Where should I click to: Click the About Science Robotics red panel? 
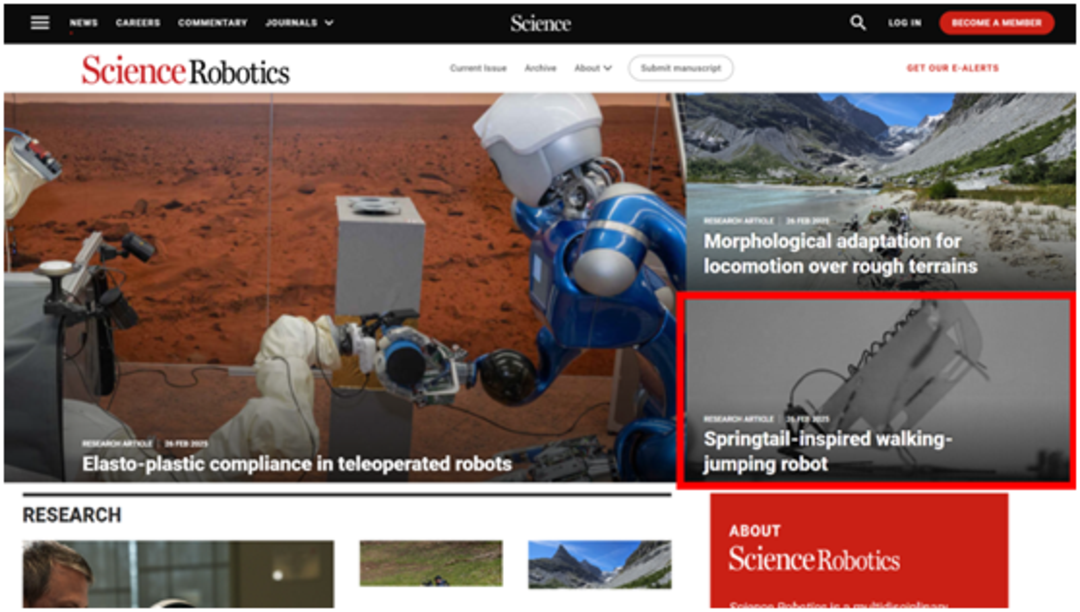click(x=859, y=551)
